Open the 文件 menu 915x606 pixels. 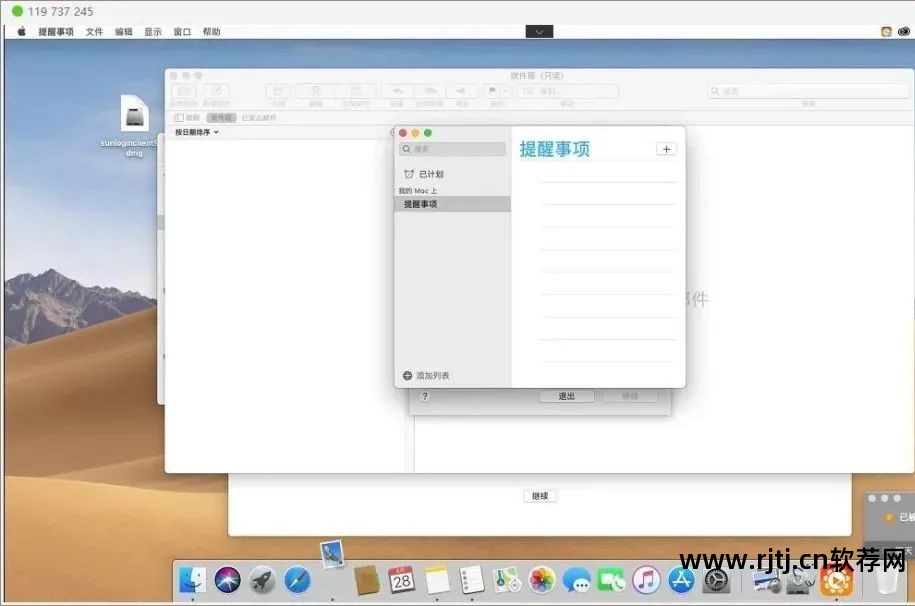pyautogui.click(x=94, y=32)
